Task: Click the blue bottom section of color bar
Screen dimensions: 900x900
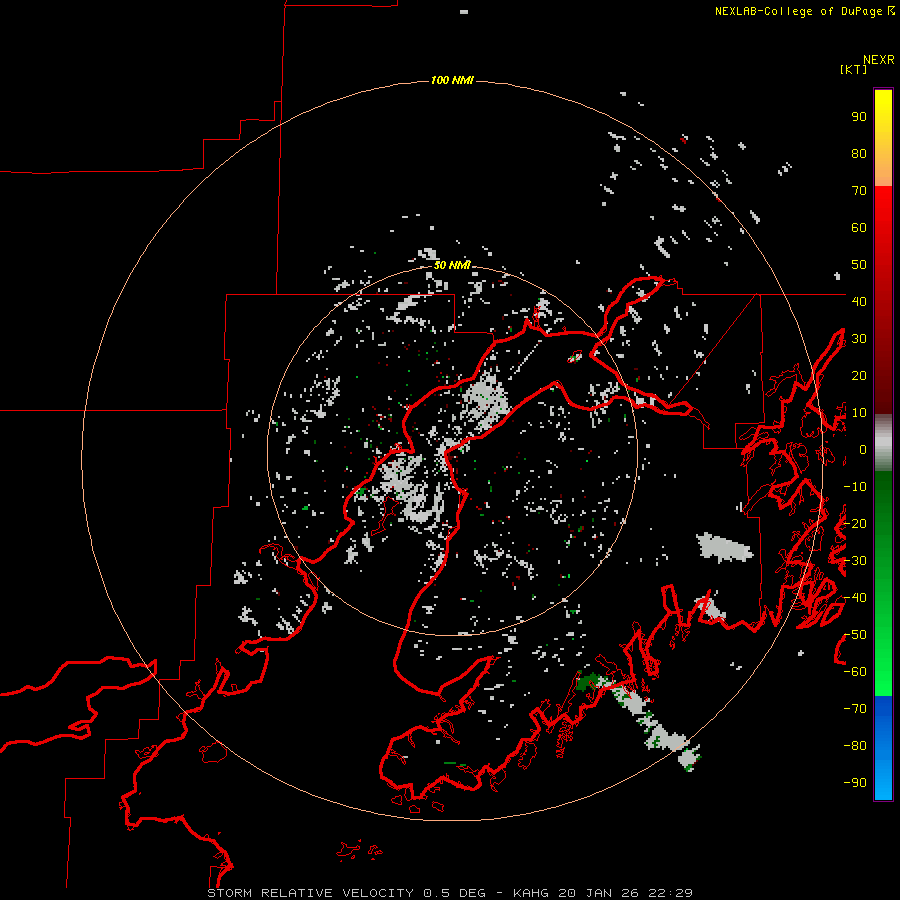Action: (x=883, y=748)
